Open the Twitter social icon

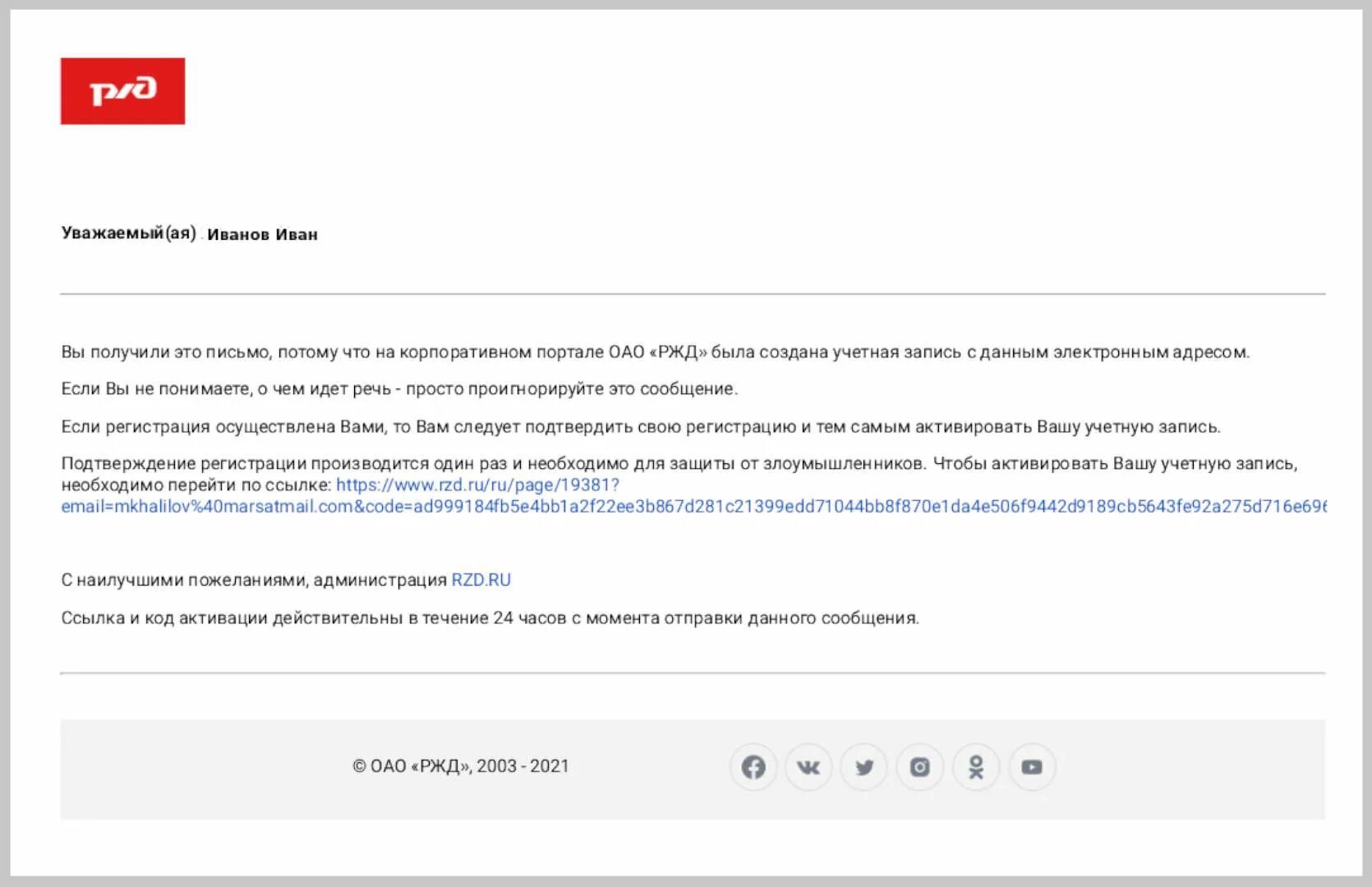pyautogui.click(x=864, y=767)
